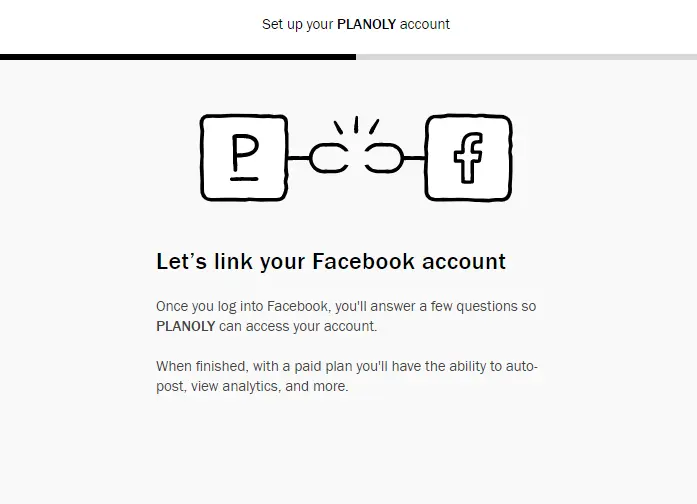The image size is (697, 504).
Task: Click the right broken chain link
Action: (383, 158)
